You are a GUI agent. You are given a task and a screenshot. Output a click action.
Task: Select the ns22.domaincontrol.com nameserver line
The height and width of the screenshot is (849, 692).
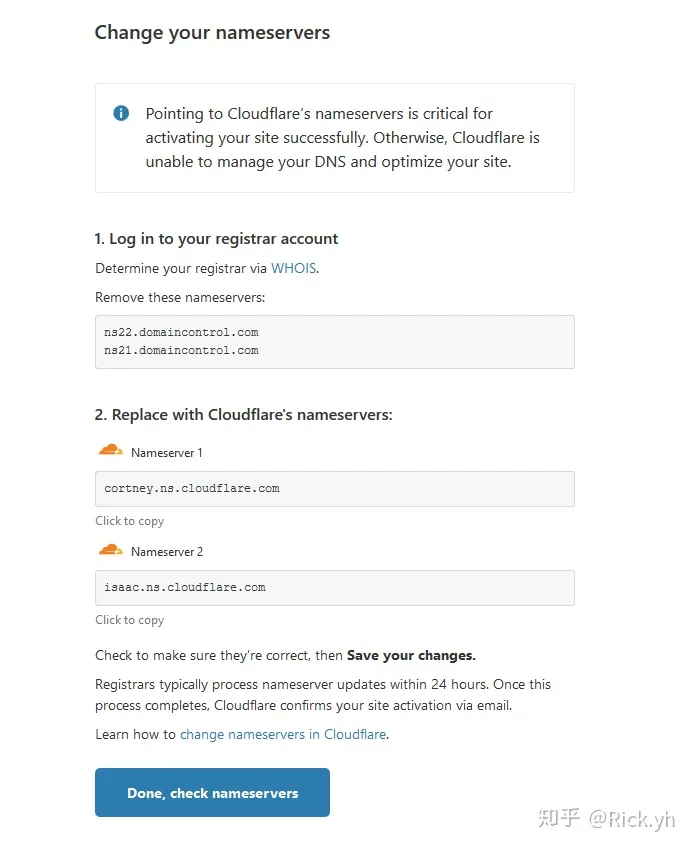tap(181, 332)
